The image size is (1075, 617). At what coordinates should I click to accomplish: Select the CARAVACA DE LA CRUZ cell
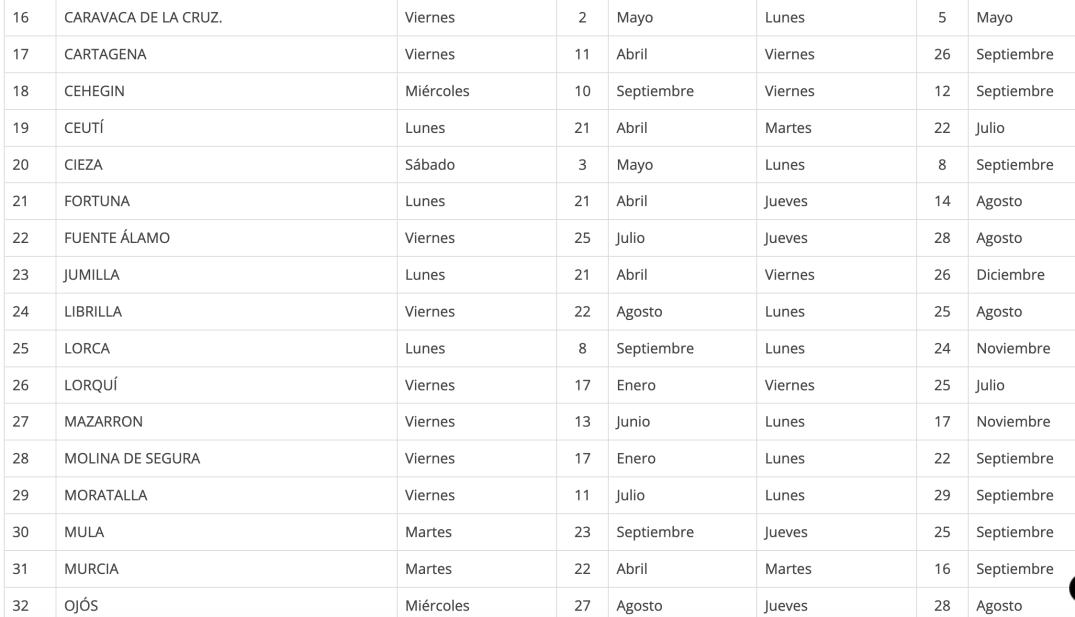[143, 18]
